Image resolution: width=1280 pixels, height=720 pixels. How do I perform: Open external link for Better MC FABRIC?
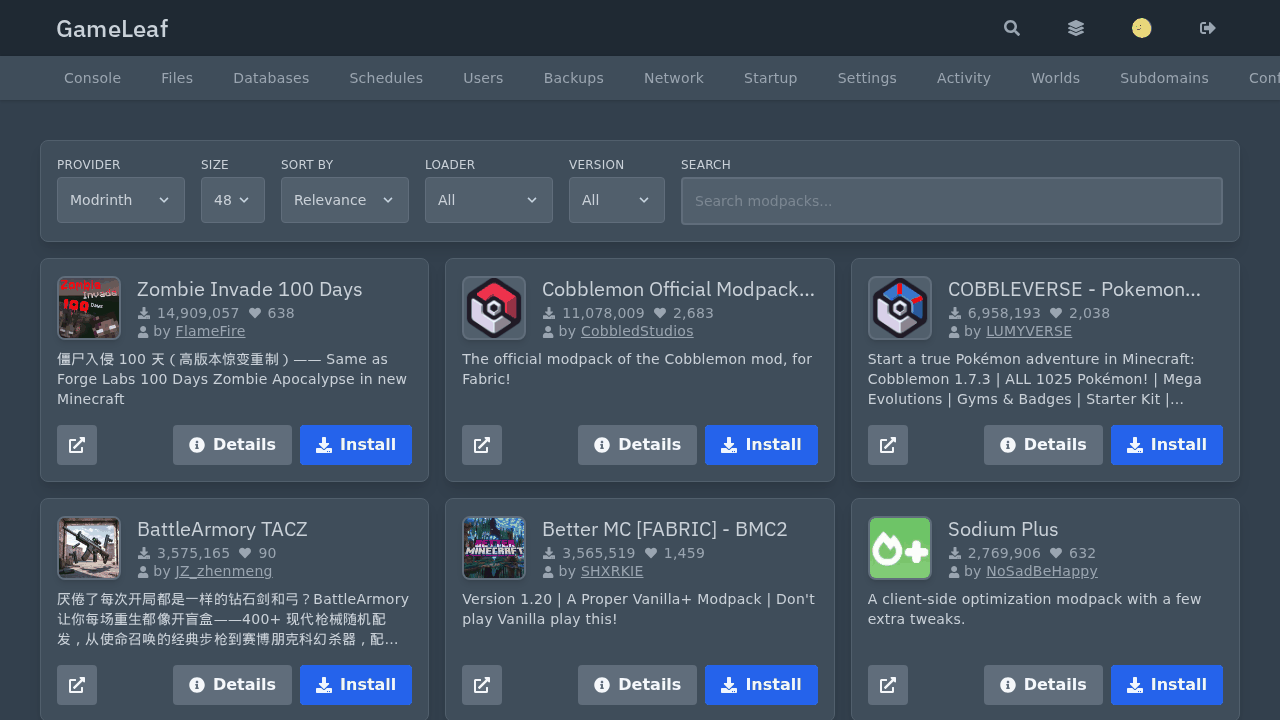click(482, 685)
